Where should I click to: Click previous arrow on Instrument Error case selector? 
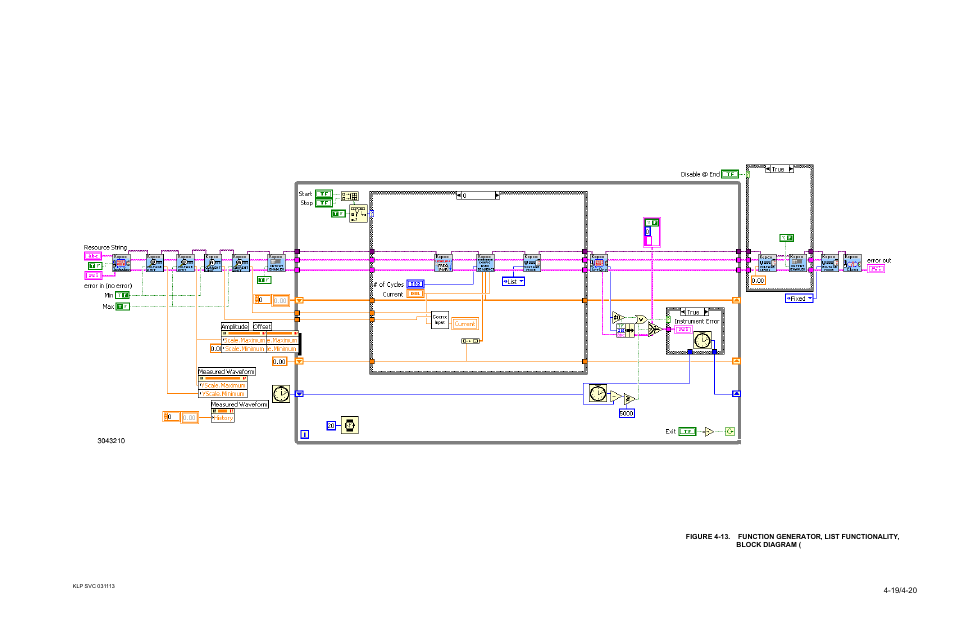coord(683,312)
